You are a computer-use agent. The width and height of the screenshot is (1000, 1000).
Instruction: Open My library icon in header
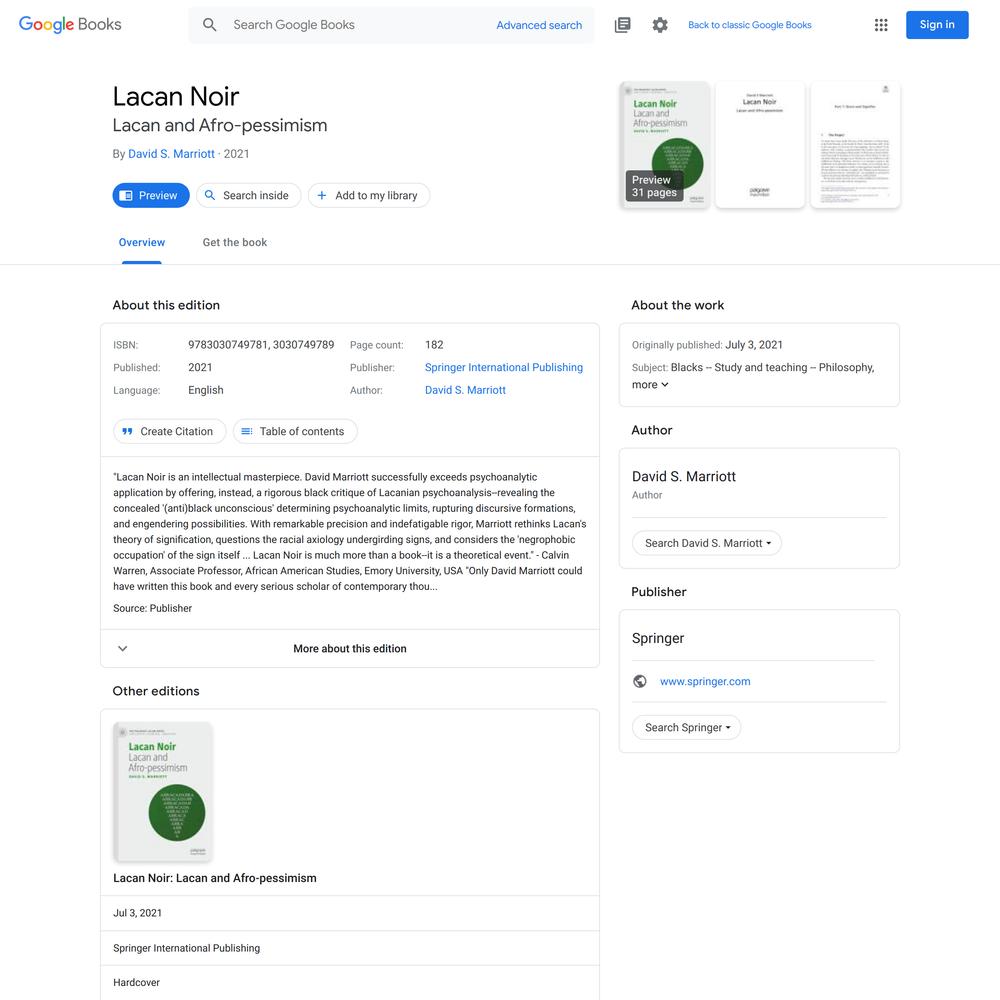tap(622, 25)
